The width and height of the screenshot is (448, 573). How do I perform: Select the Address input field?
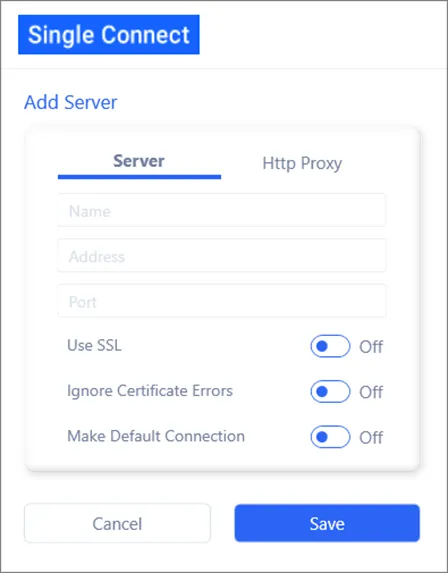(221, 256)
